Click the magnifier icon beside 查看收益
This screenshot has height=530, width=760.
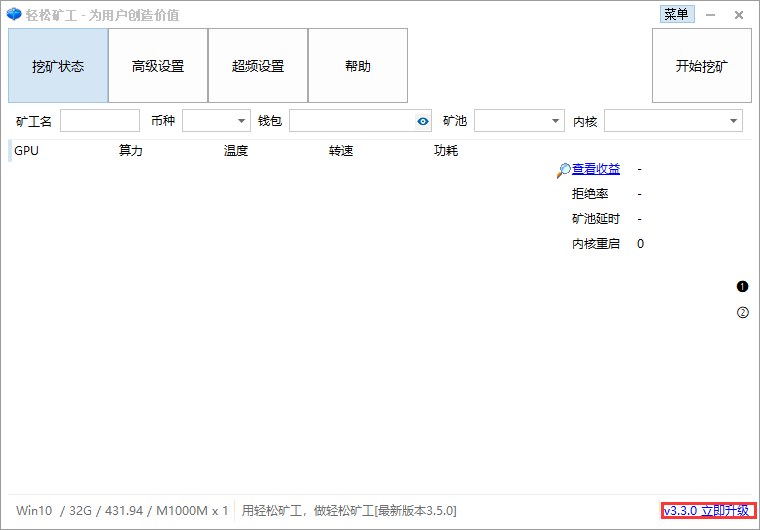click(564, 170)
